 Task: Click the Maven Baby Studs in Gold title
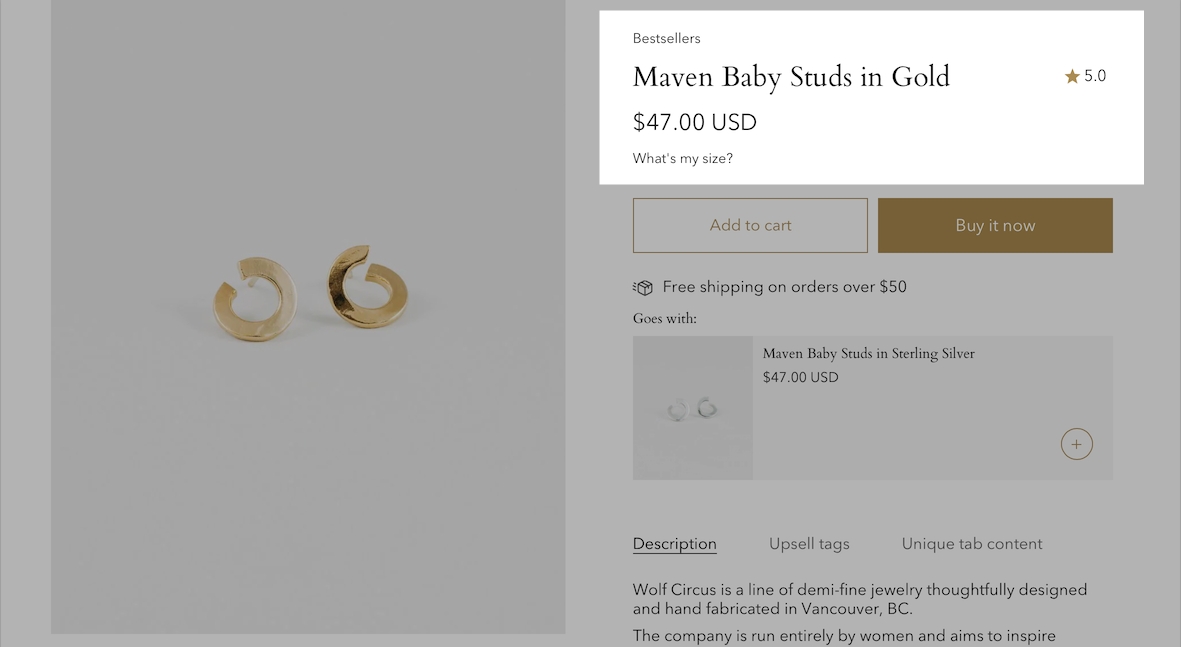click(791, 77)
